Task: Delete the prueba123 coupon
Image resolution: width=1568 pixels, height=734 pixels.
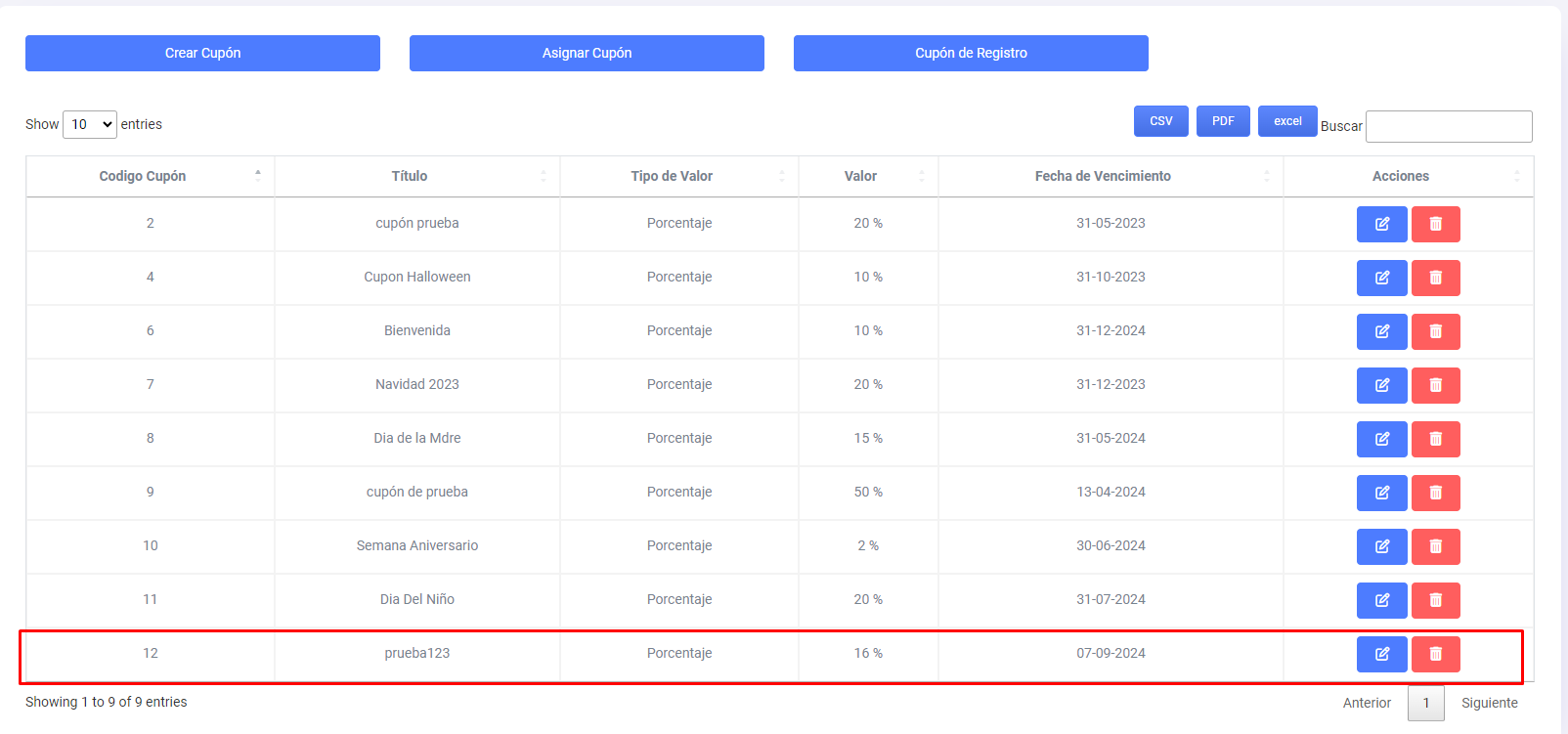Action: point(1435,654)
